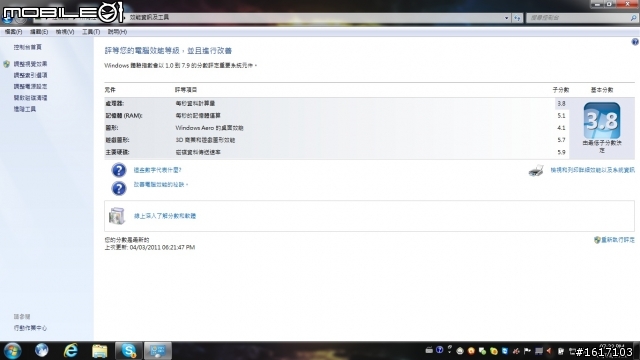Viewport: 640px width, 360px height.
Task: Open 調整電源設定 adjust power settings link
Action: click(30, 87)
